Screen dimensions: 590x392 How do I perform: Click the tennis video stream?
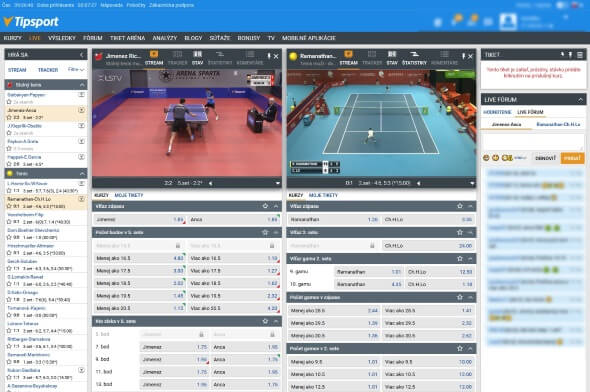coord(381,123)
